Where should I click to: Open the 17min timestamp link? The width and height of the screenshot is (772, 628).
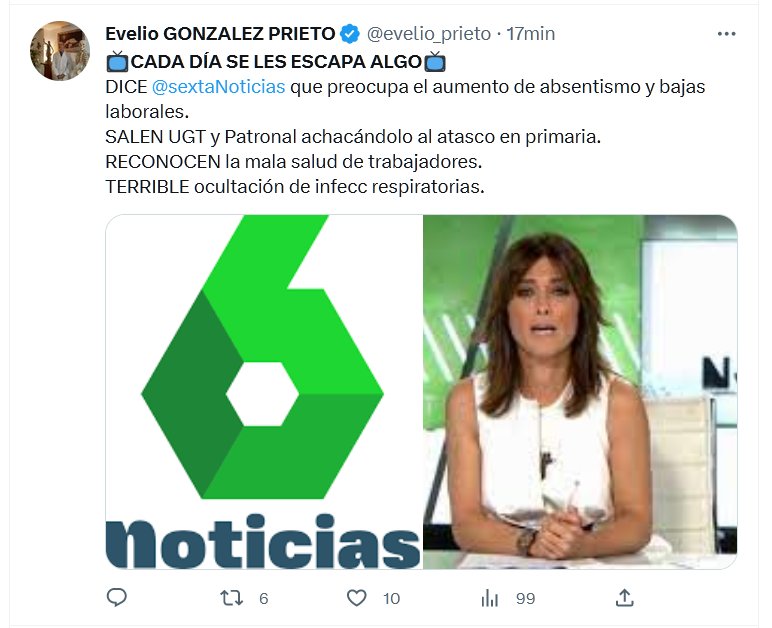point(531,34)
